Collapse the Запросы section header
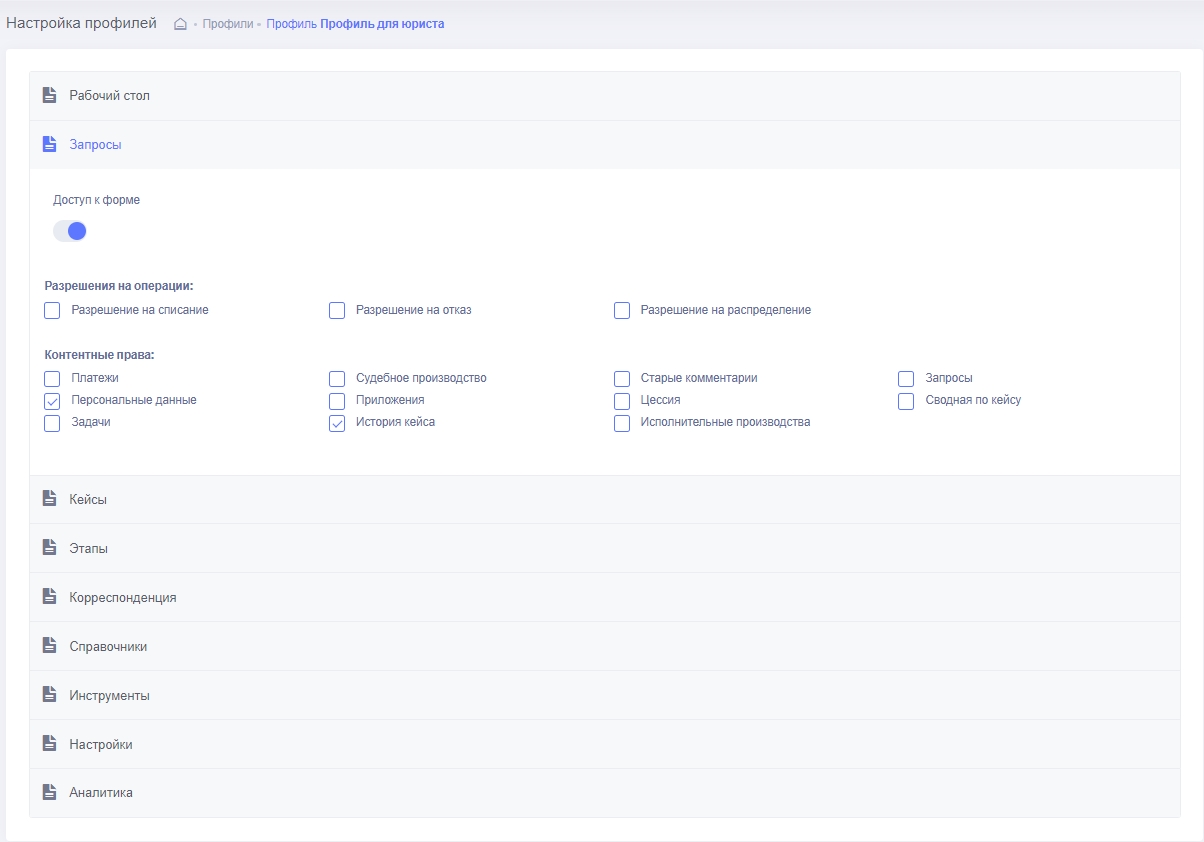Screen dimensions: 1204x842 (x=95, y=145)
